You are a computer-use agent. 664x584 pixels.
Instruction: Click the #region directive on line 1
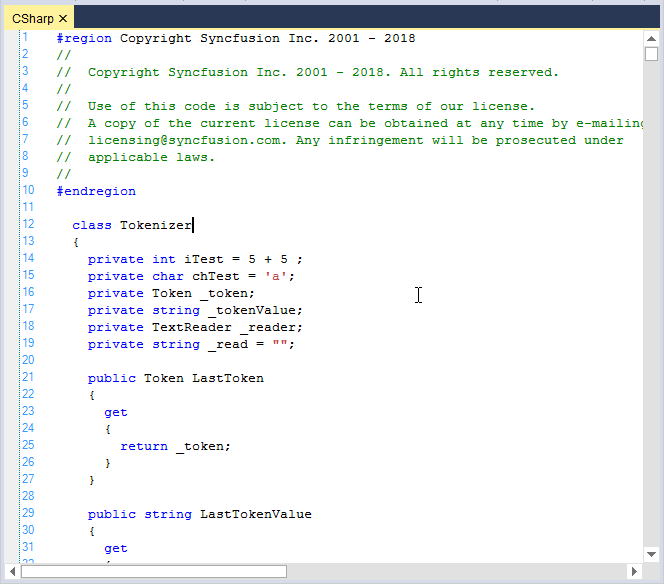(84, 38)
